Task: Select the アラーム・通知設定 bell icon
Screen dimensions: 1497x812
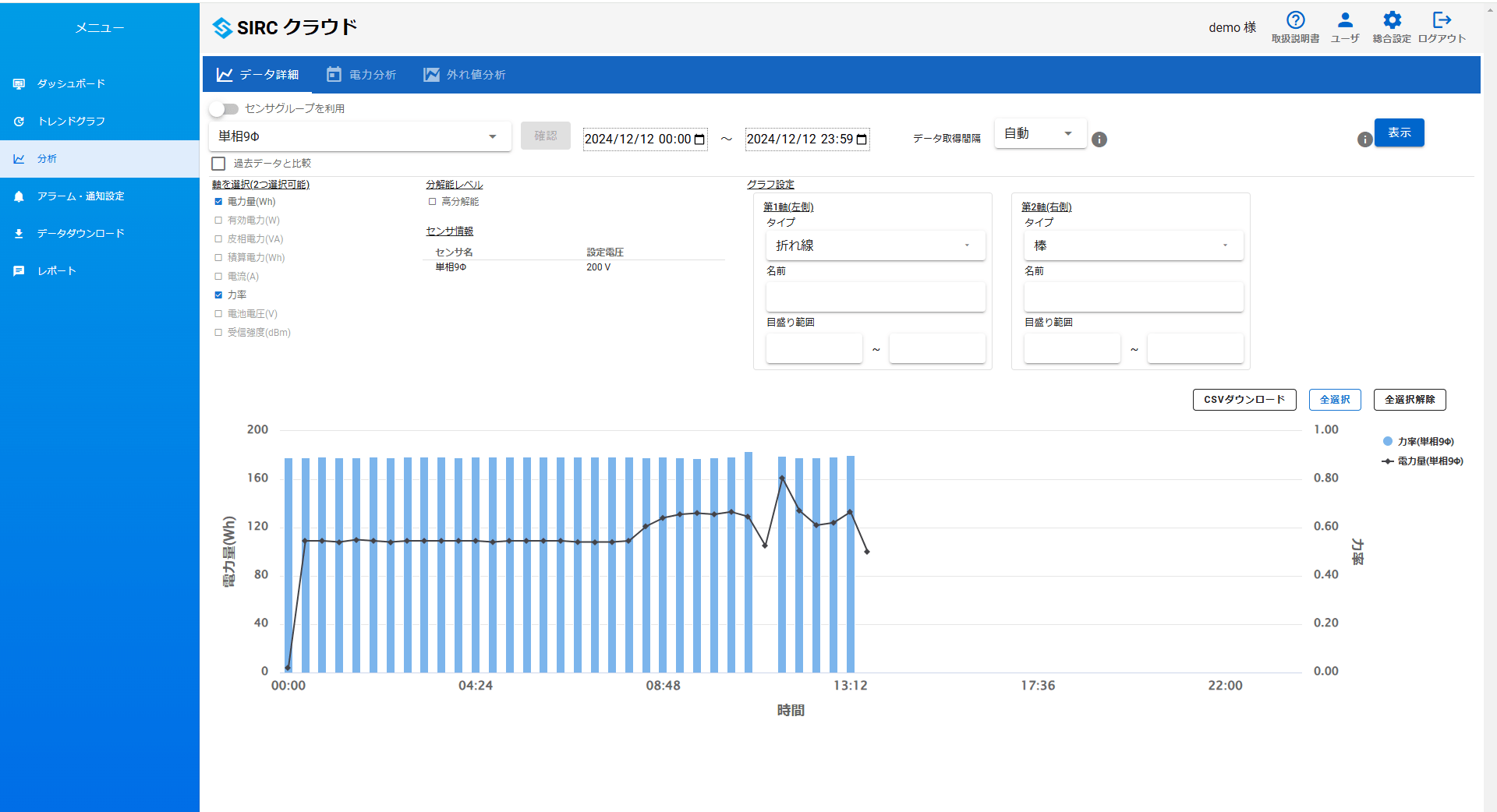Action: point(19,196)
